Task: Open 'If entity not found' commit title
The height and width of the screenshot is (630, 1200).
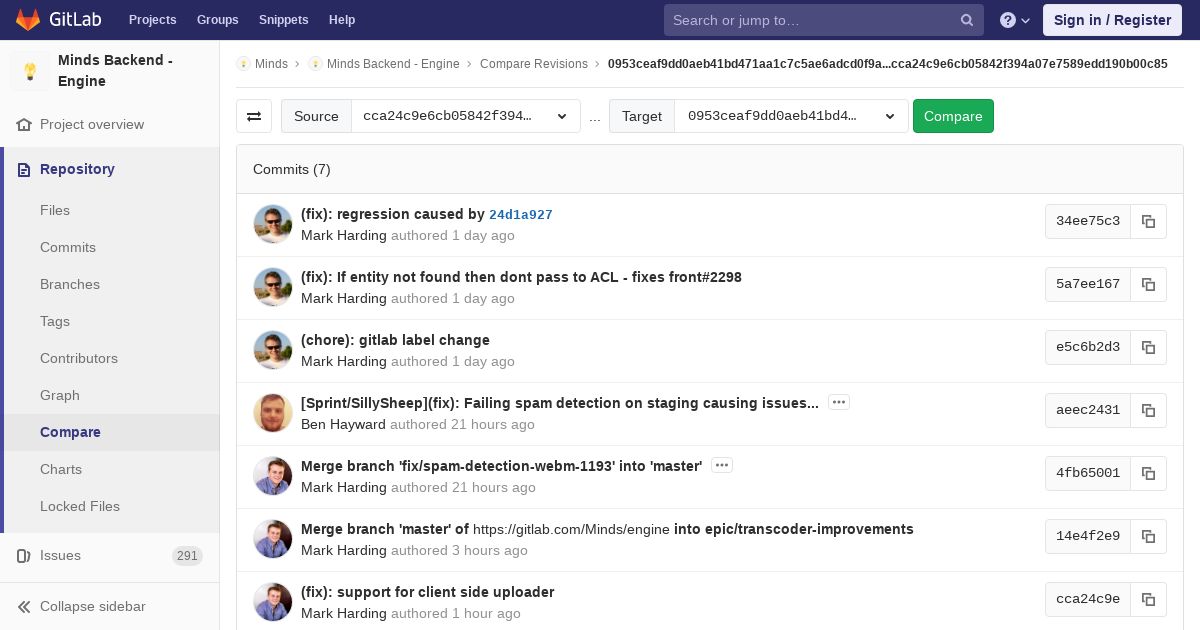Action: [521, 277]
